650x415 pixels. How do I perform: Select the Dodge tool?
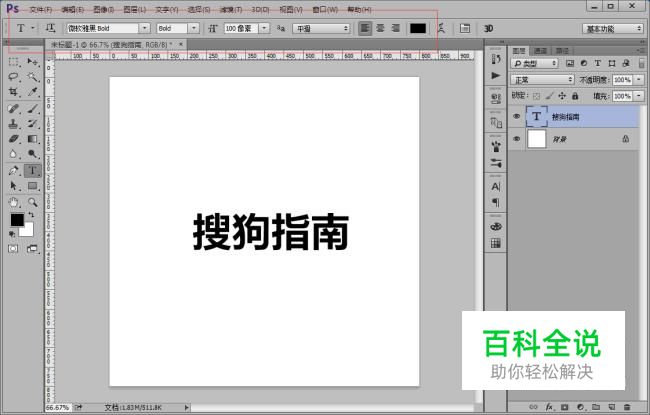[32, 154]
